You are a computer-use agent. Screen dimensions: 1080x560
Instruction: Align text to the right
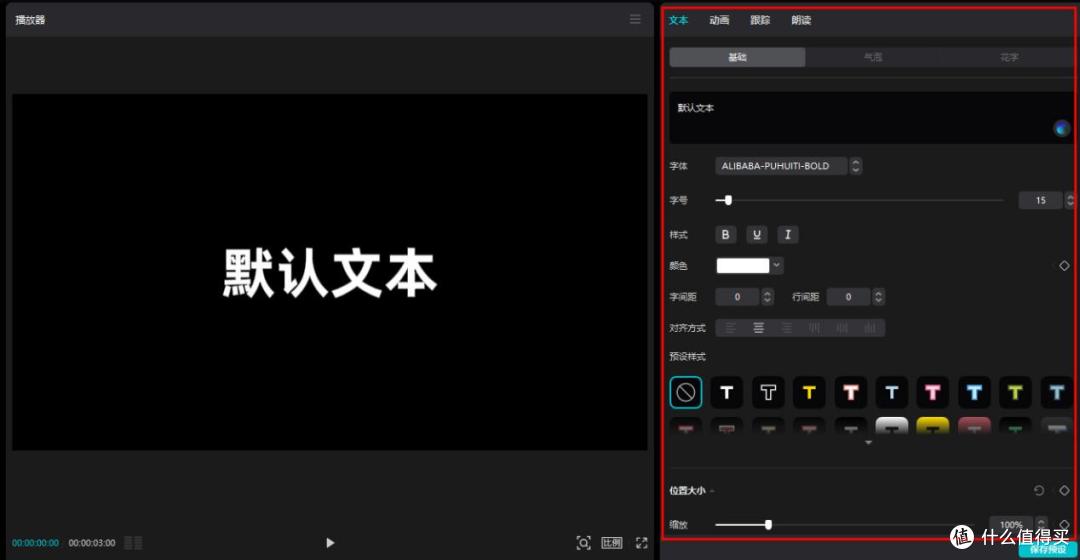click(787, 328)
